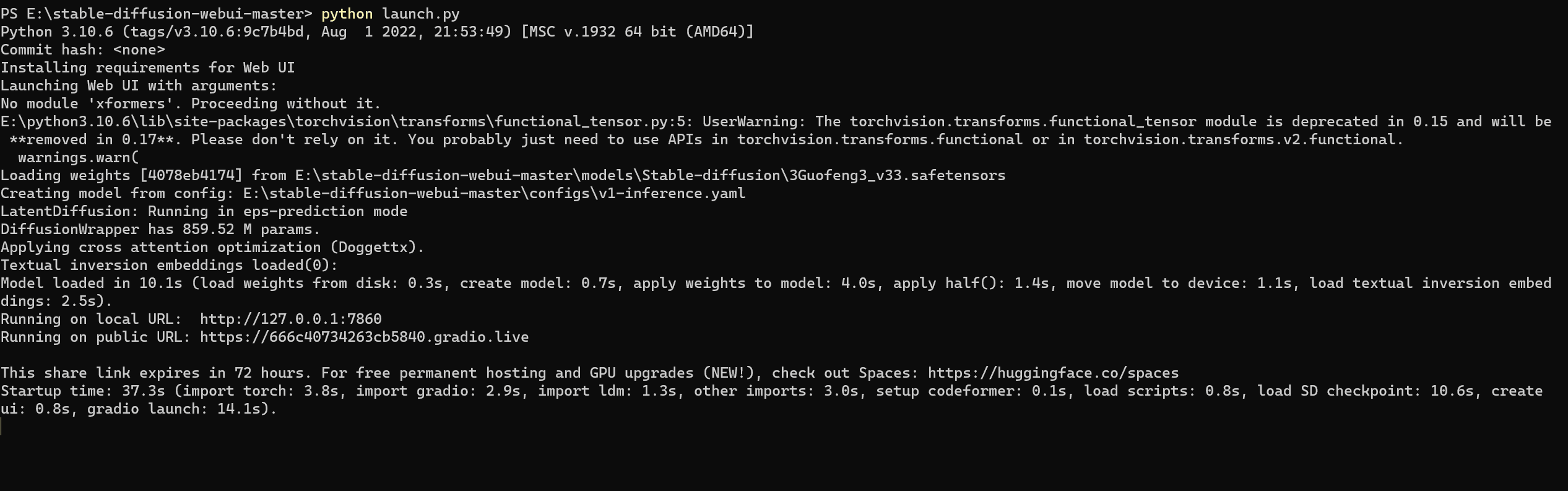Click the "warnings.warn(" line

click(x=78, y=157)
